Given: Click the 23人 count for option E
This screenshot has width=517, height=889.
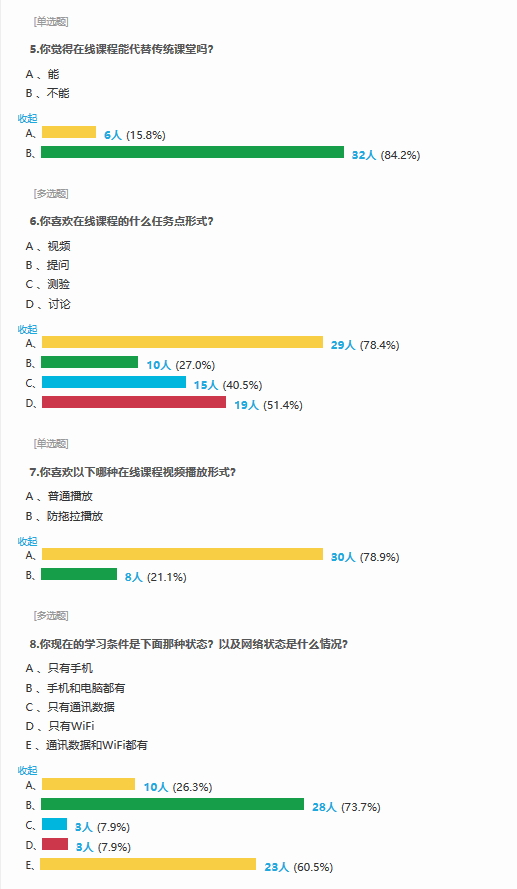Looking at the screenshot, I should click(277, 867).
